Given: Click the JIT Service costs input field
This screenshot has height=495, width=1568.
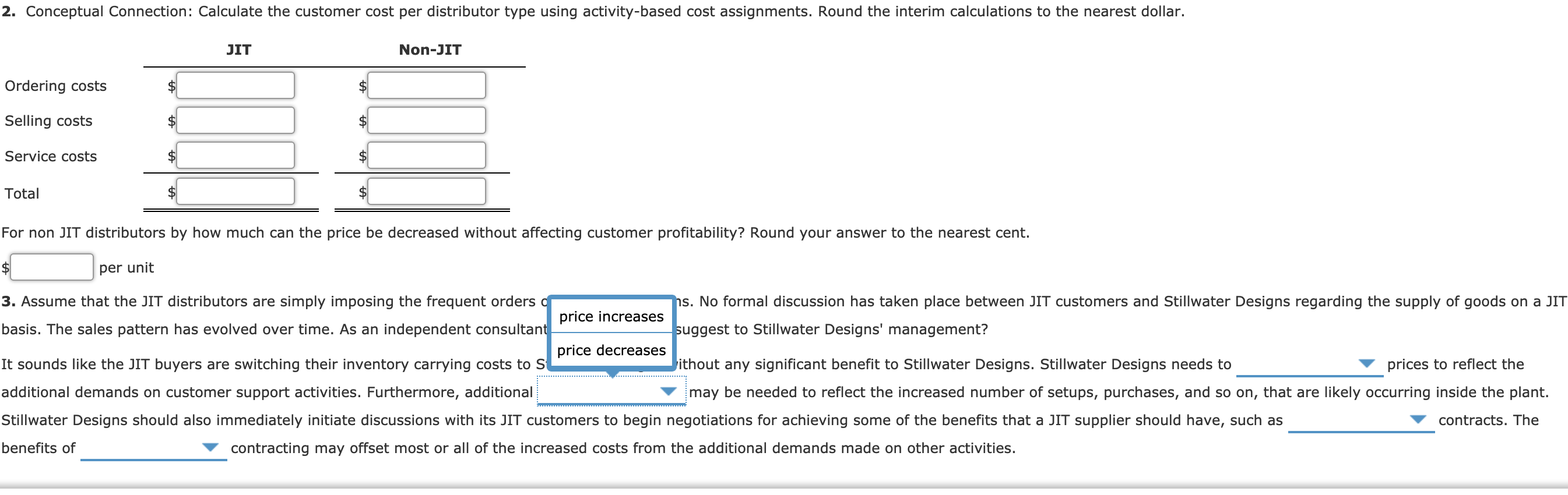Looking at the screenshot, I should coord(235,155).
